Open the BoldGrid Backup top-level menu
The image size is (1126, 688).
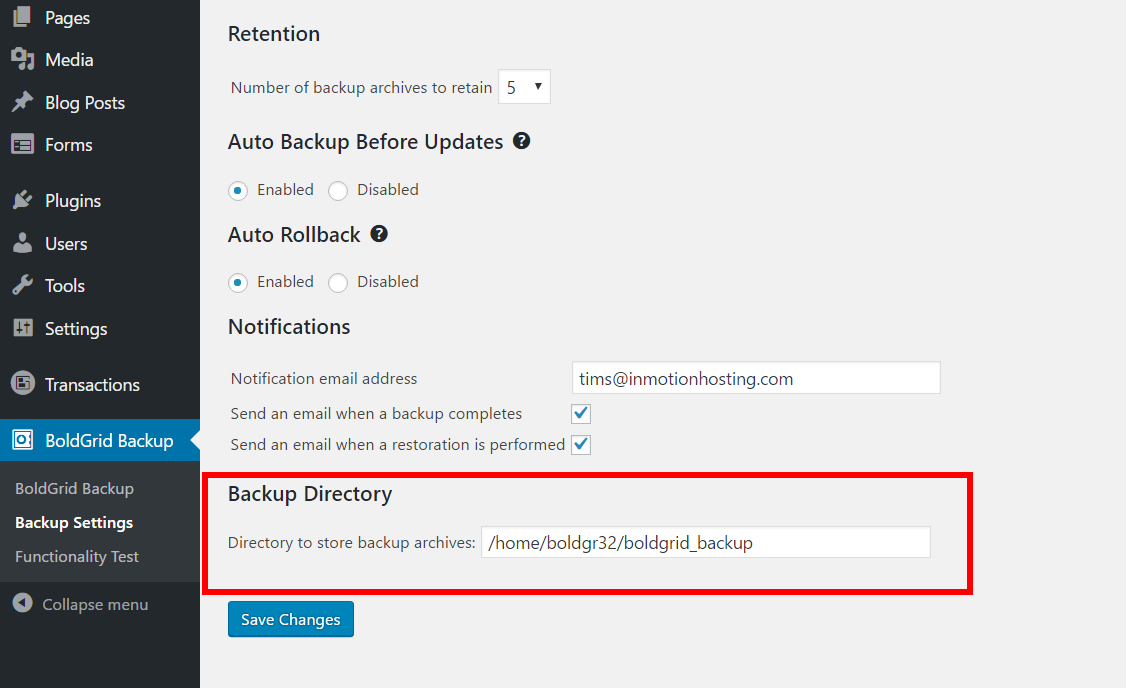[100, 440]
